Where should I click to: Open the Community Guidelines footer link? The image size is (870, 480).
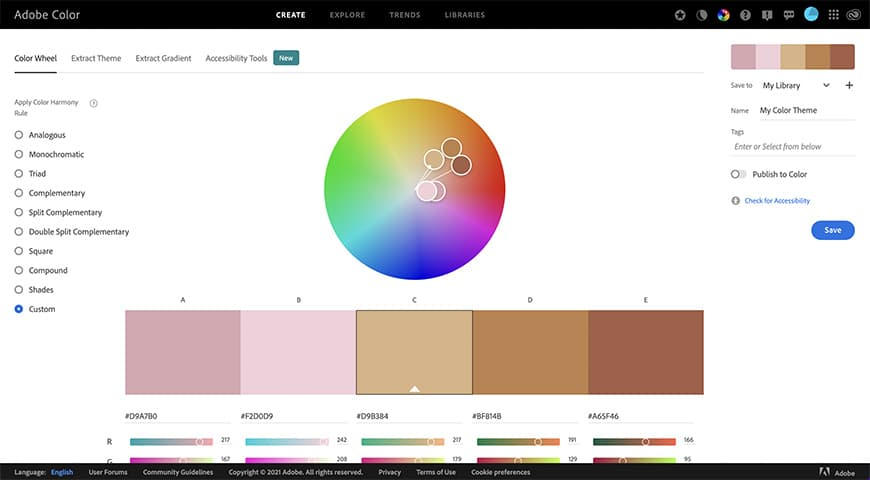click(178, 472)
